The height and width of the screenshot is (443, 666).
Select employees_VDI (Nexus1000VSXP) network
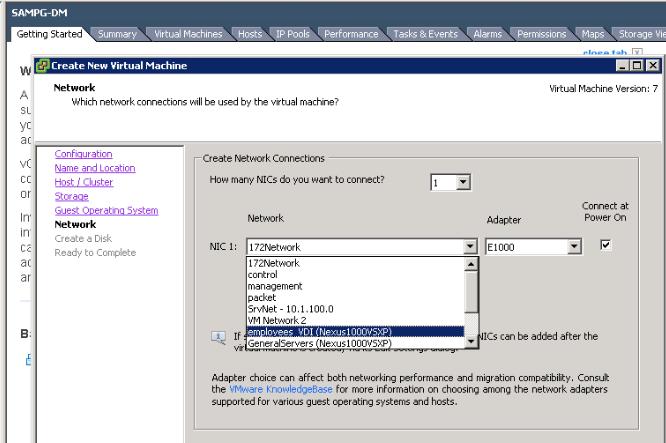tap(356, 332)
